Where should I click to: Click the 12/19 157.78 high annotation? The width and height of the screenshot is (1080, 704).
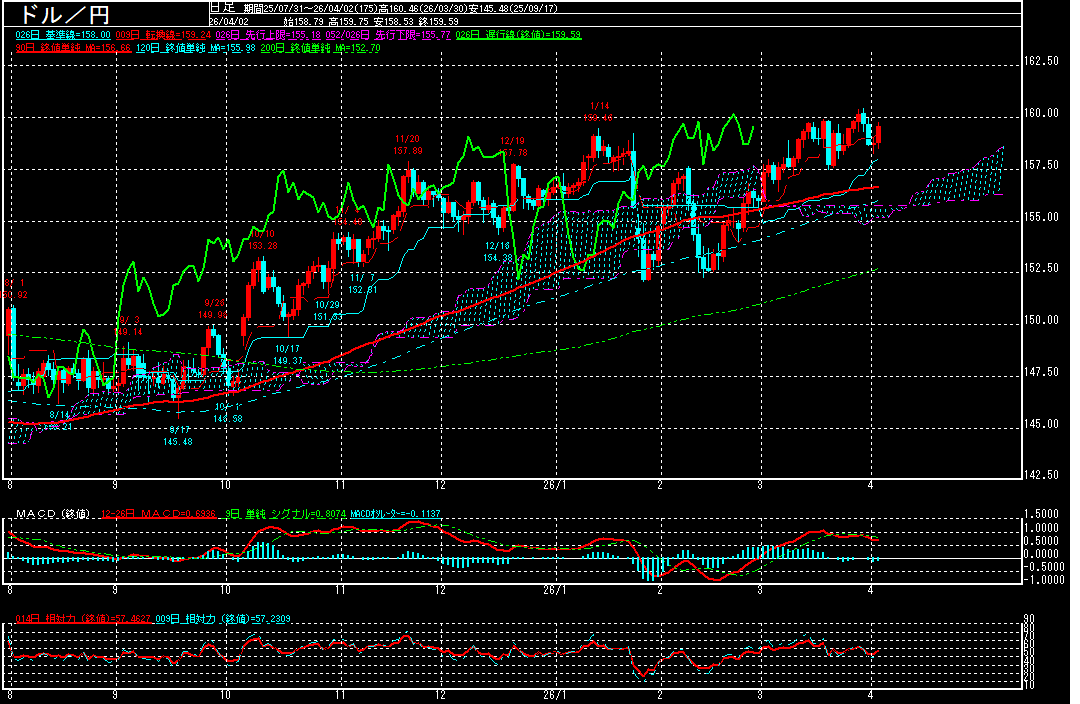[x=513, y=146]
